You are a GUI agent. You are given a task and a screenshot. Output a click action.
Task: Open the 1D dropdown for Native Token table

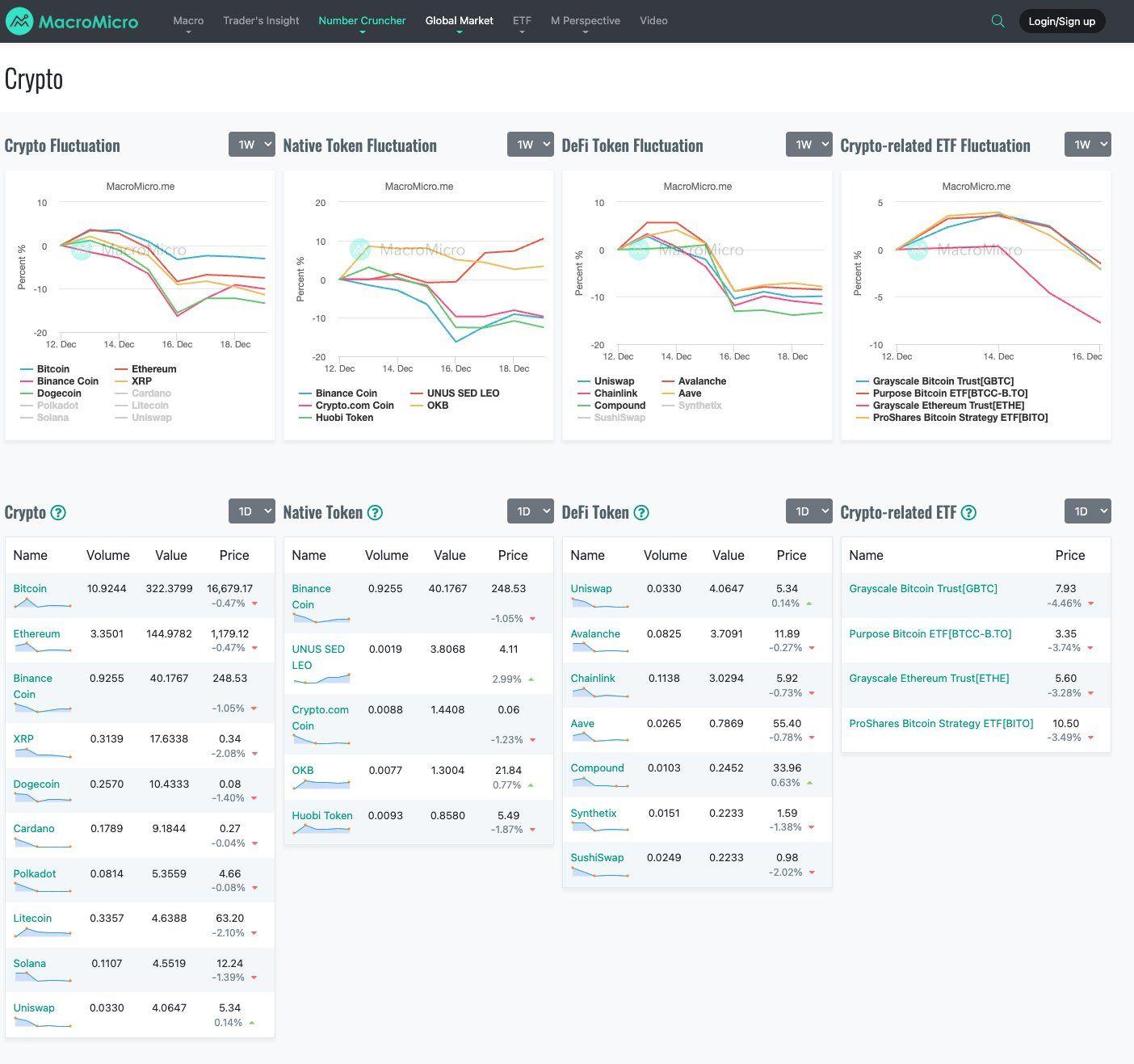530,511
